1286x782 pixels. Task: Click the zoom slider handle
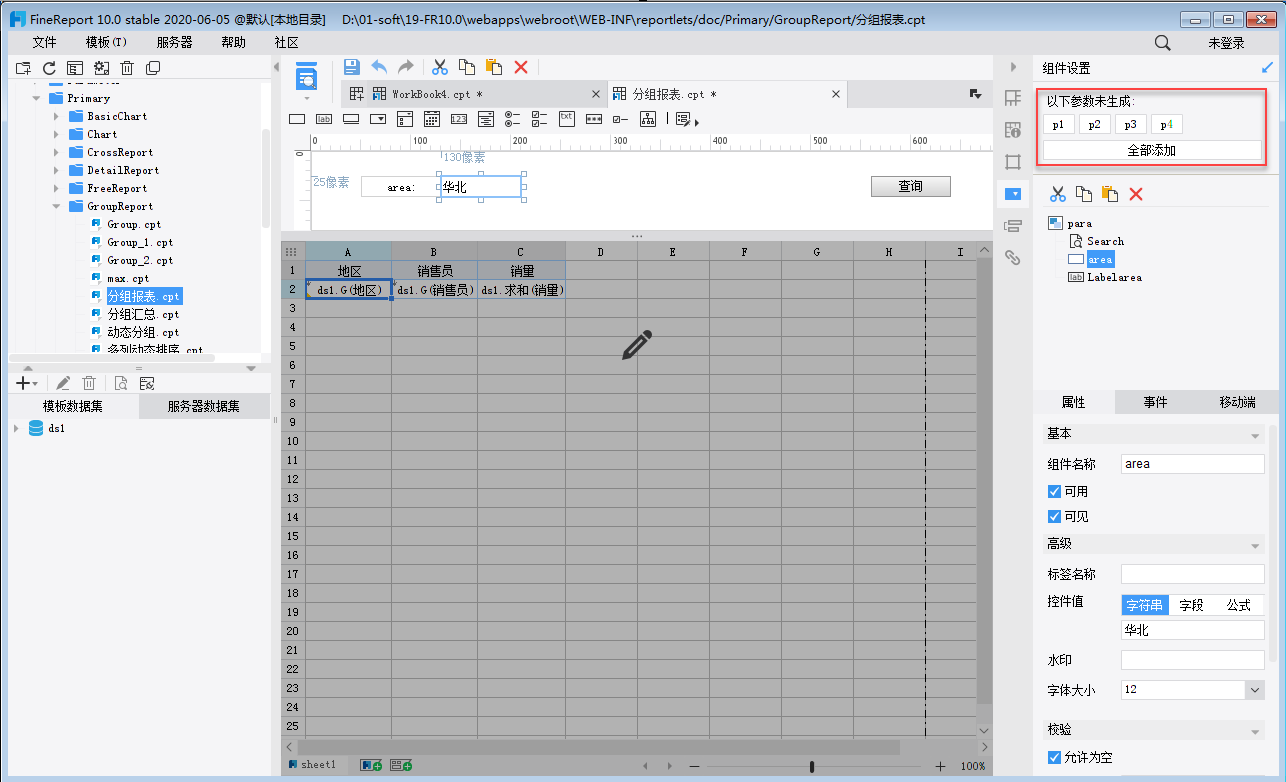coord(812,766)
